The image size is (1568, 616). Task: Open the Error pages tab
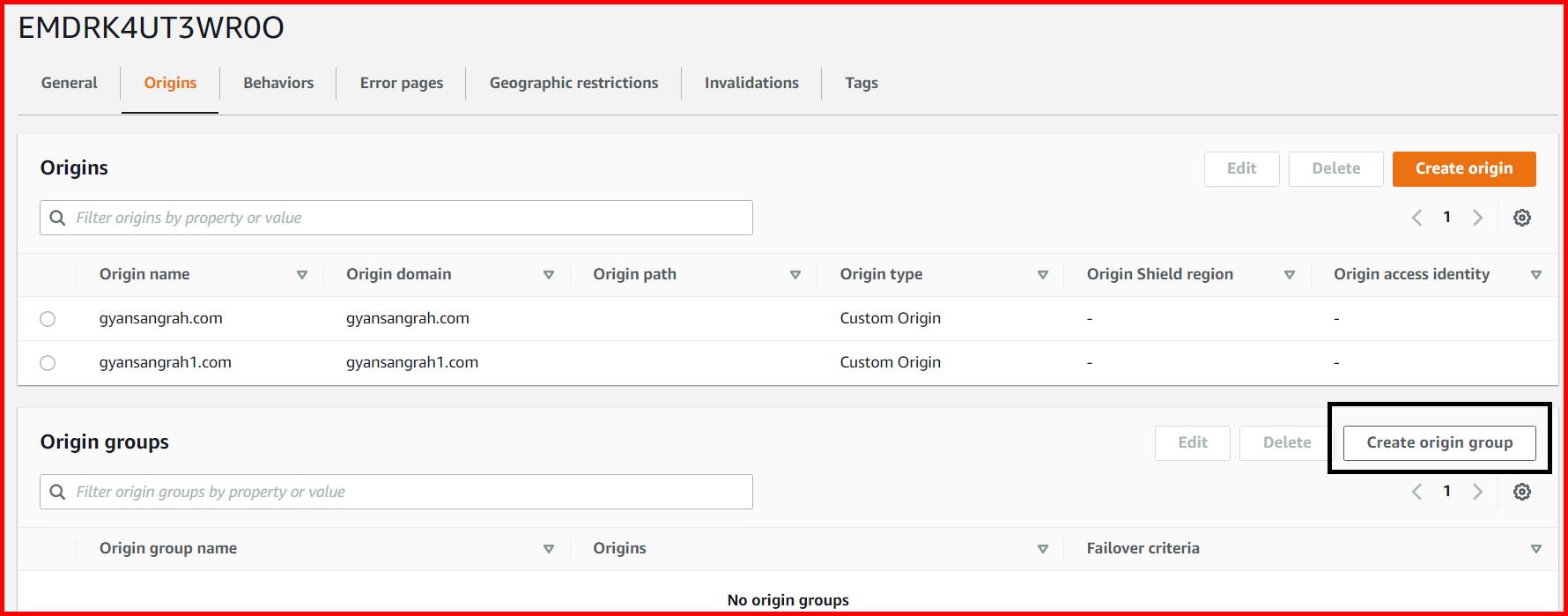click(x=402, y=83)
